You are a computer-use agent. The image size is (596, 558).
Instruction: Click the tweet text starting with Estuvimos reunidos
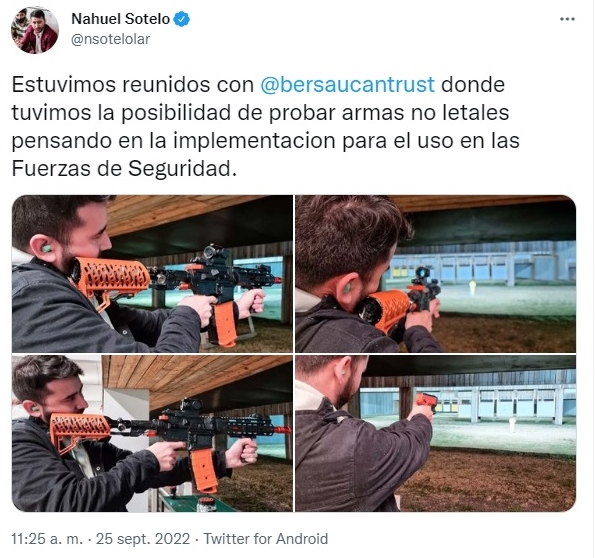click(265, 126)
